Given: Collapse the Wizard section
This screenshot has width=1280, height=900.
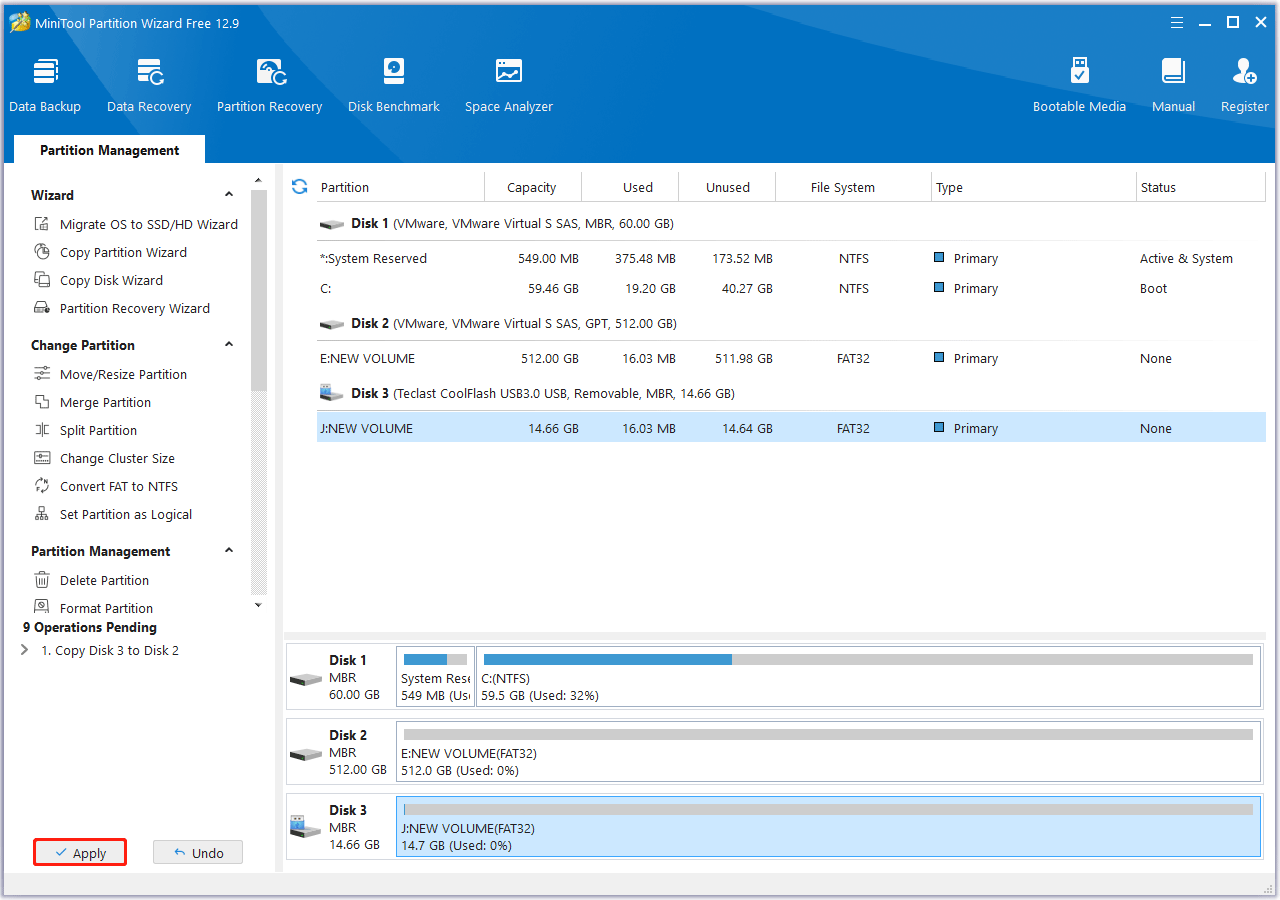Looking at the screenshot, I should point(229,195).
